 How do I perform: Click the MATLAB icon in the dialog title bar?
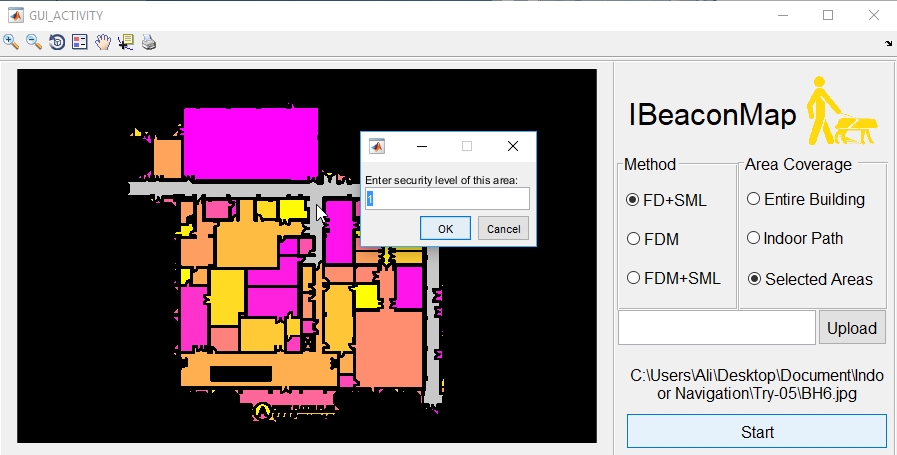(x=376, y=147)
